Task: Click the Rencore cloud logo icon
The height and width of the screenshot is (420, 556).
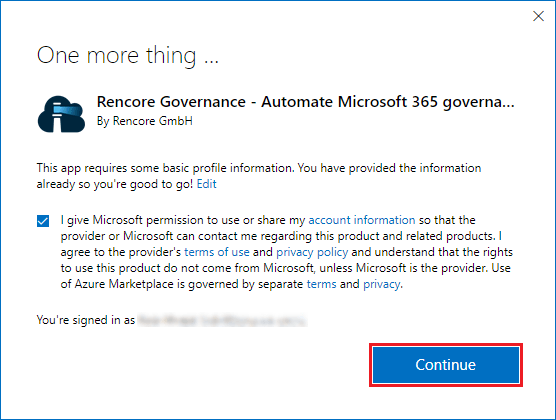Action: click(61, 114)
